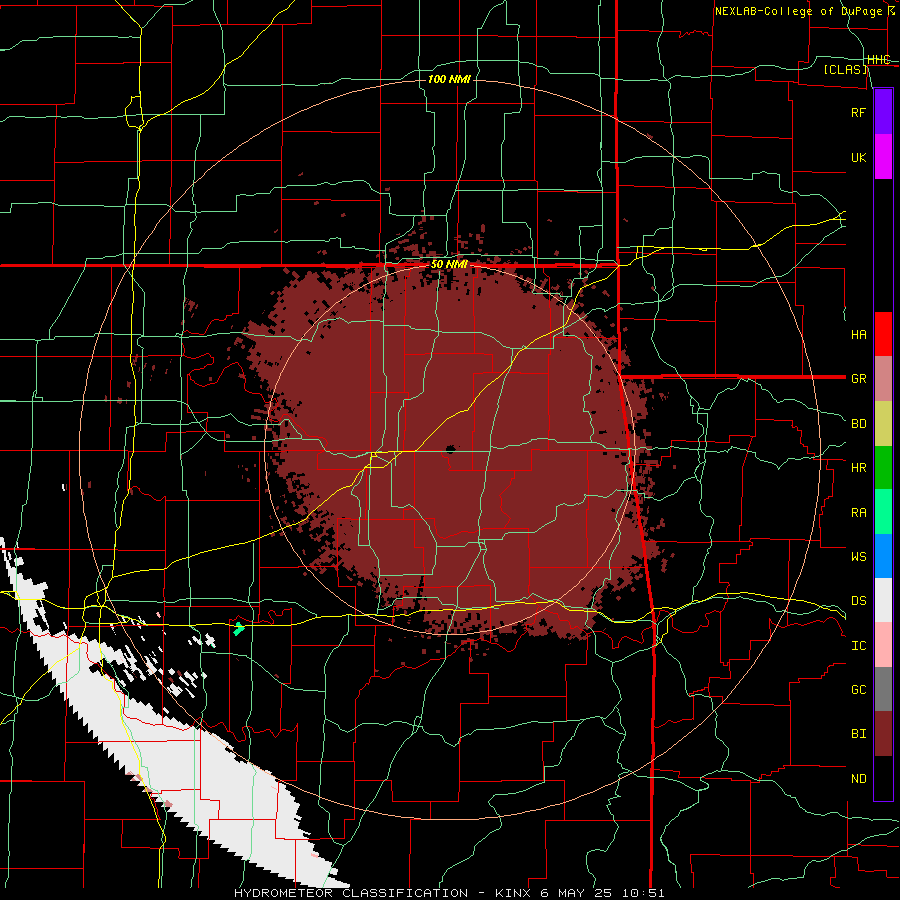Image resolution: width=900 pixels, height=900 pixels.
Task: Click the 'GR' legend label
Action: [x=859, y=379]
